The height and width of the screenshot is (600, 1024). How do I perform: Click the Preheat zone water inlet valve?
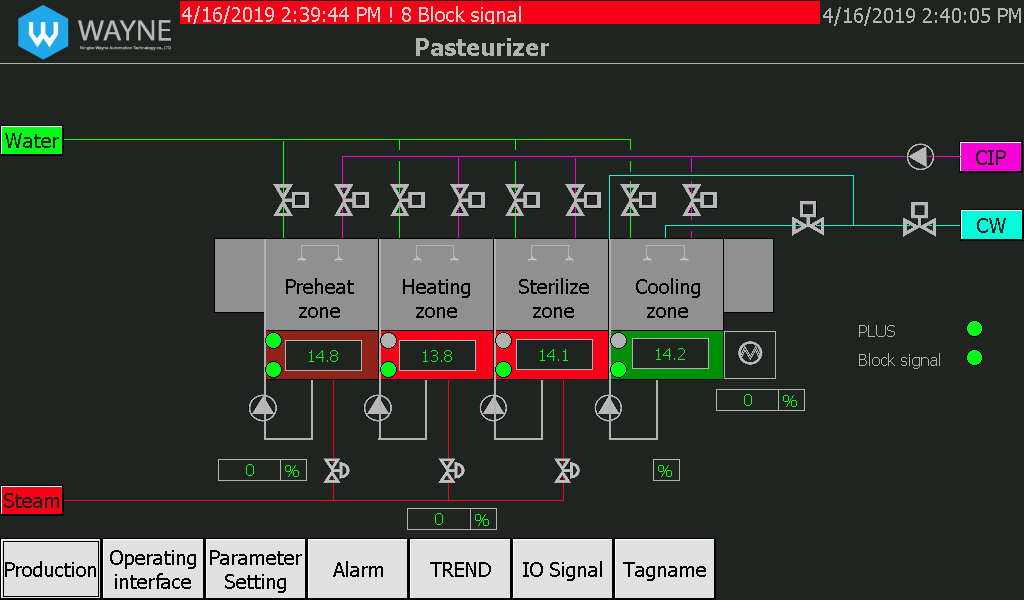coord(291,200)
